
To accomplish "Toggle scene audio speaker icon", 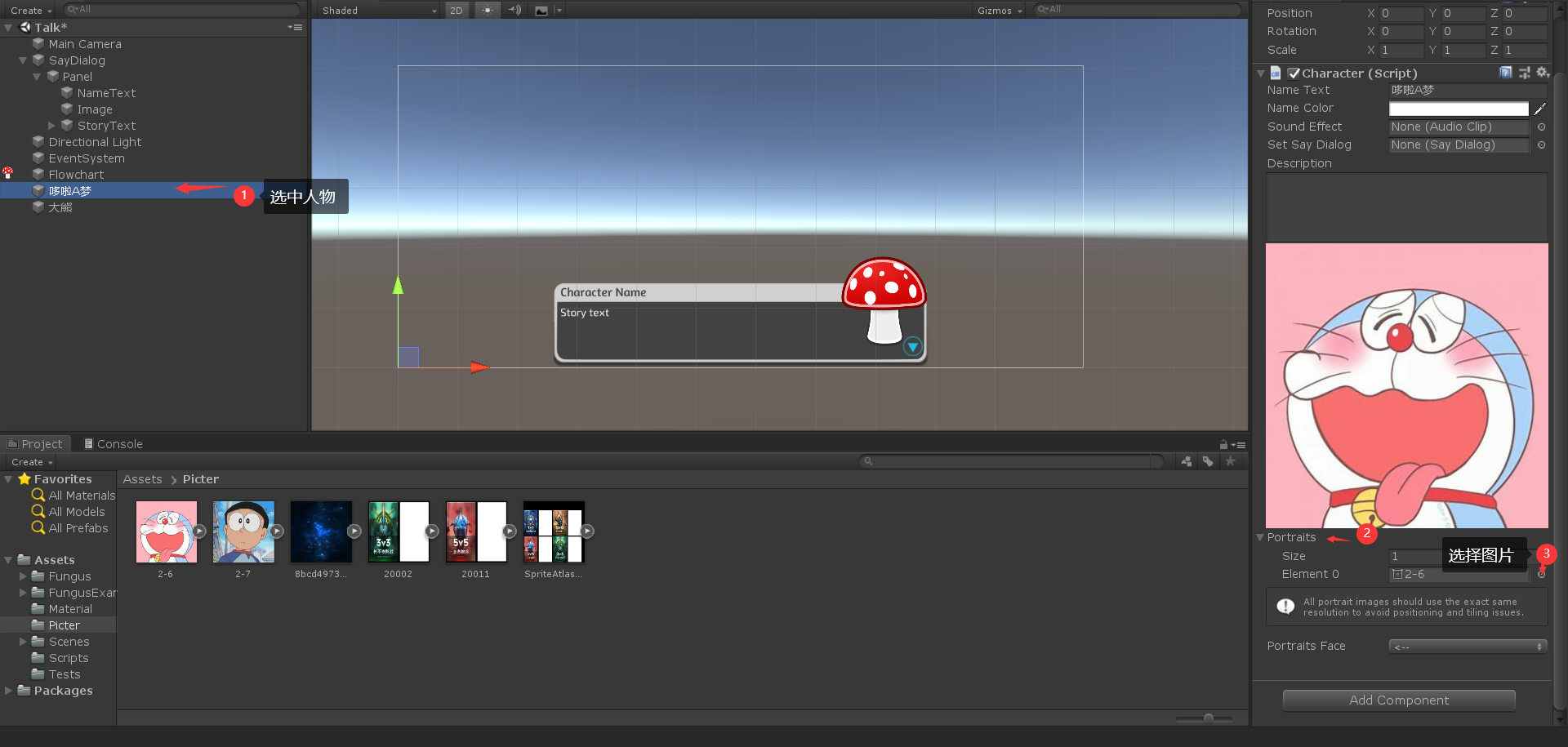I will click(x=514, y=11).
